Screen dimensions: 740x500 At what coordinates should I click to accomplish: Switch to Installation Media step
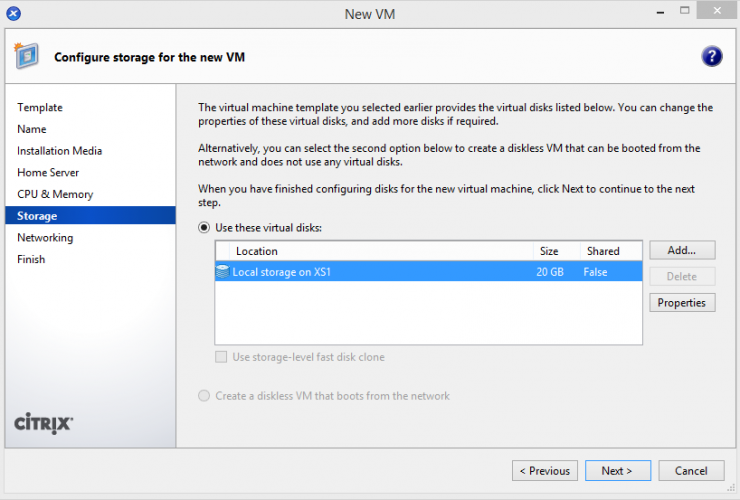pos(59,151)
